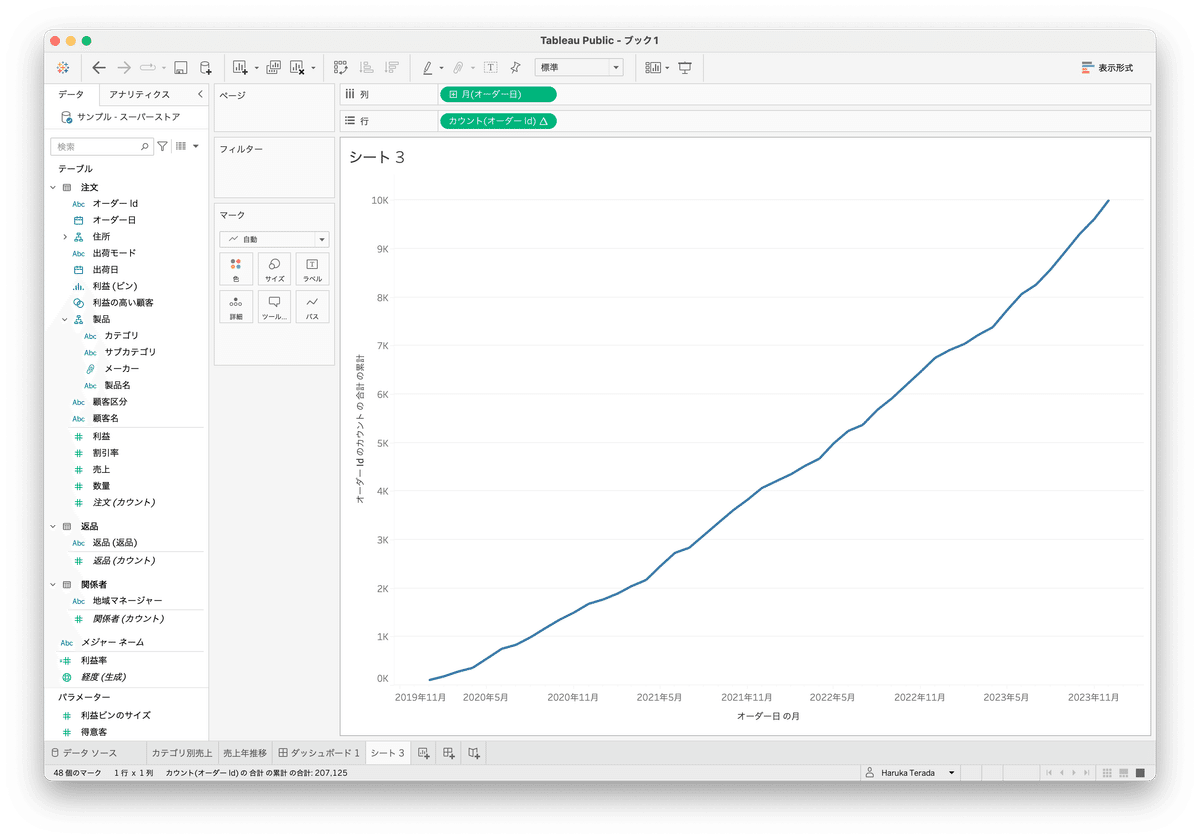Redo with the forward arrow icon
Image resolution: width=1200 pixels, height=839 pixels.
(124, 68)
